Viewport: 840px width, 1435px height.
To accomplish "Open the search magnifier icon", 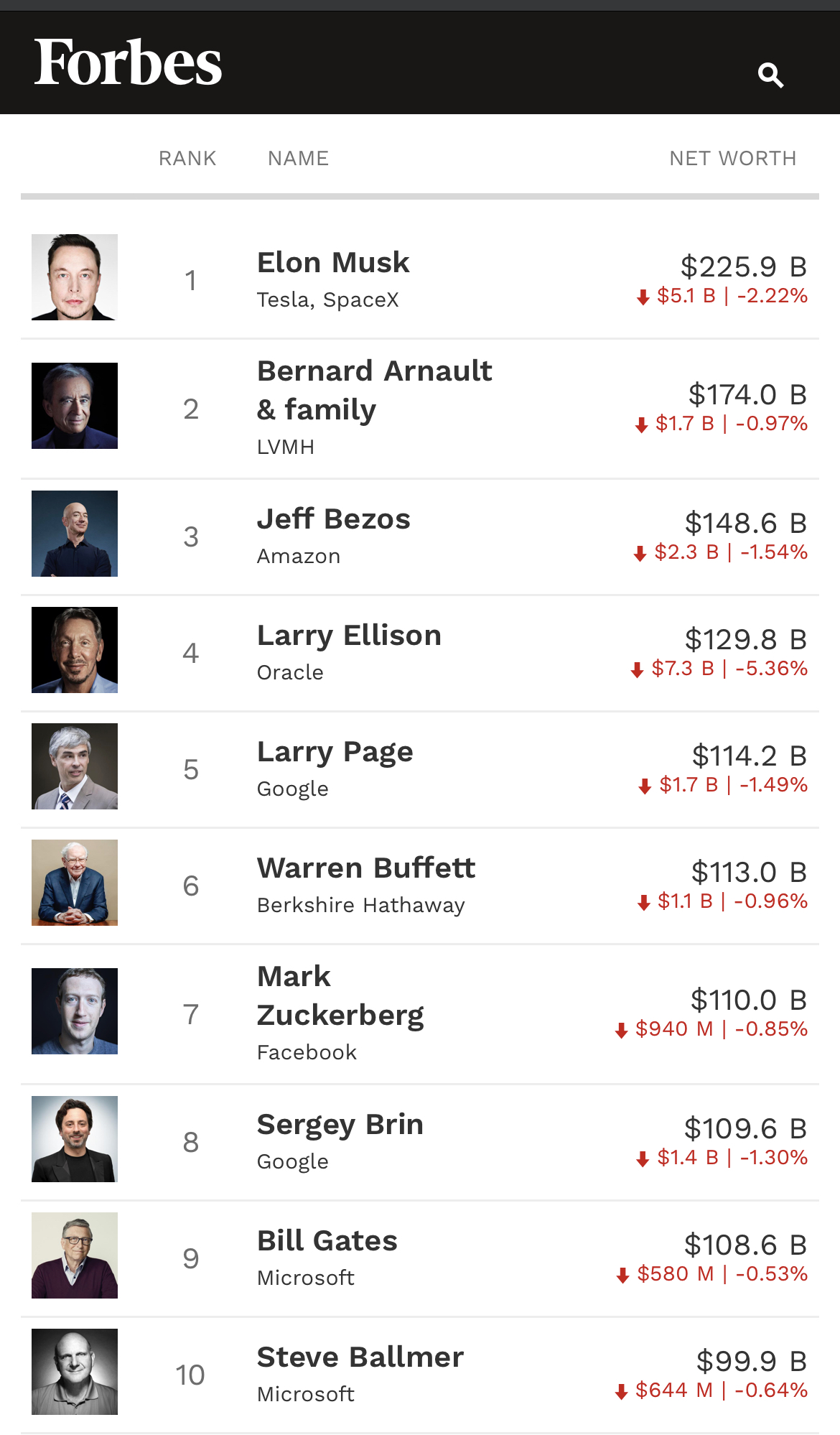I will (770, 75).
